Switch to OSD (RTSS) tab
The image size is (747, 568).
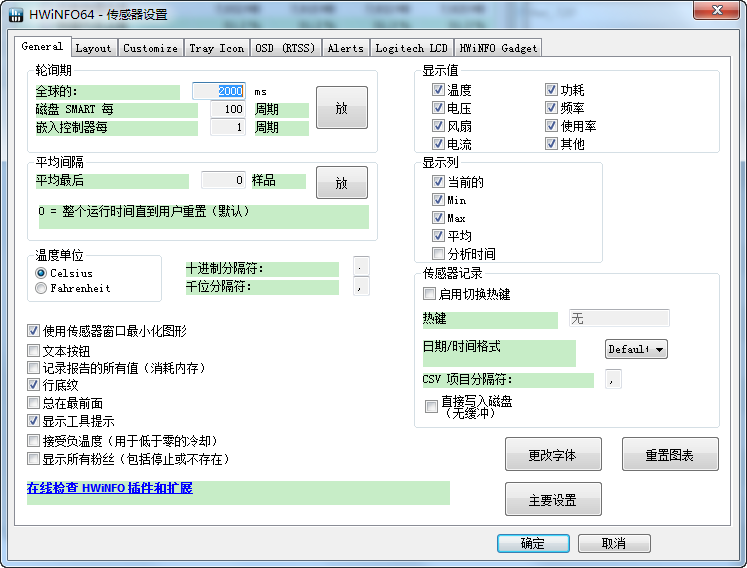(285, 48)
